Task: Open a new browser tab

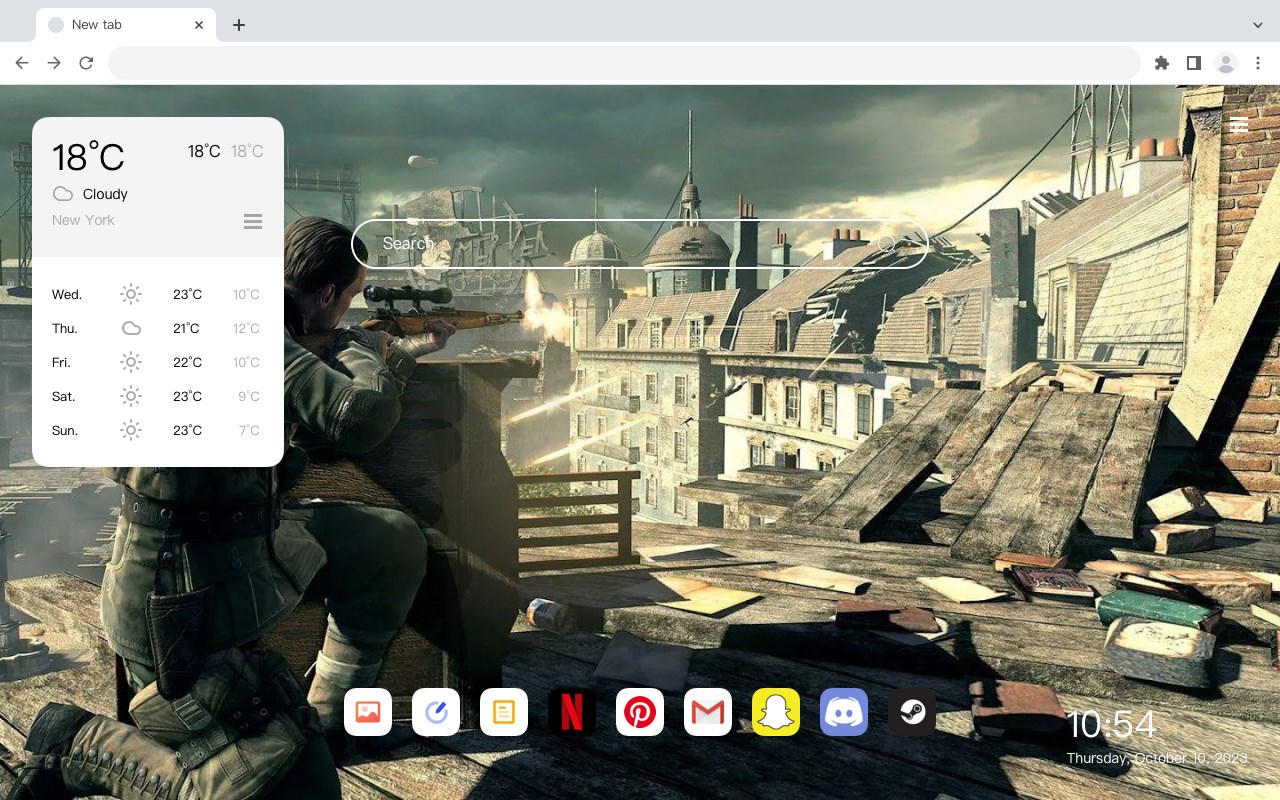Action: (x=238, y=25)
